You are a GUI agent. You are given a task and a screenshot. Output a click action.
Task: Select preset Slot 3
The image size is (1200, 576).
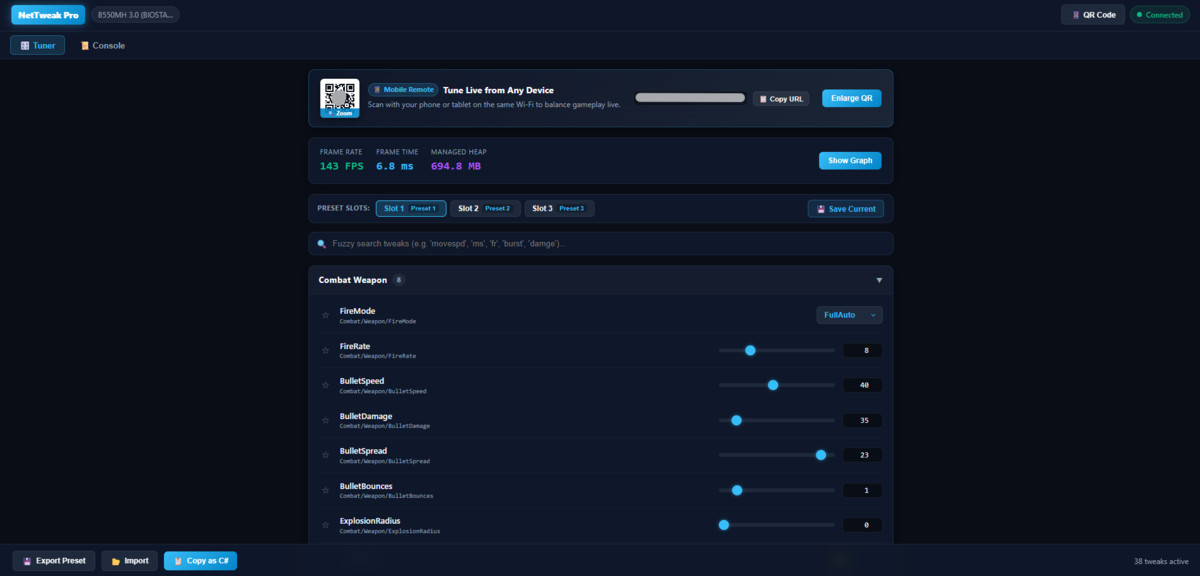click(x=559, y=208)
